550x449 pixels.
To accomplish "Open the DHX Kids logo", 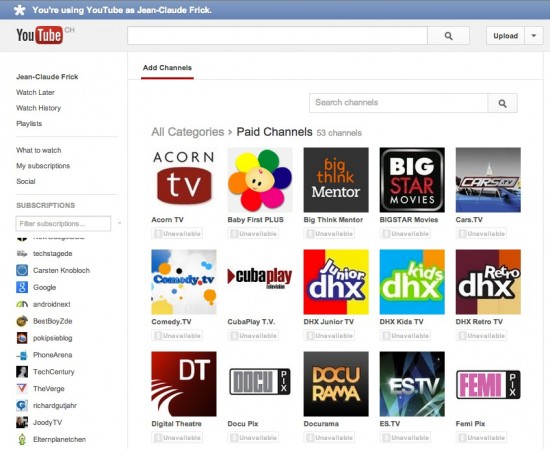I will coord(412,282).
